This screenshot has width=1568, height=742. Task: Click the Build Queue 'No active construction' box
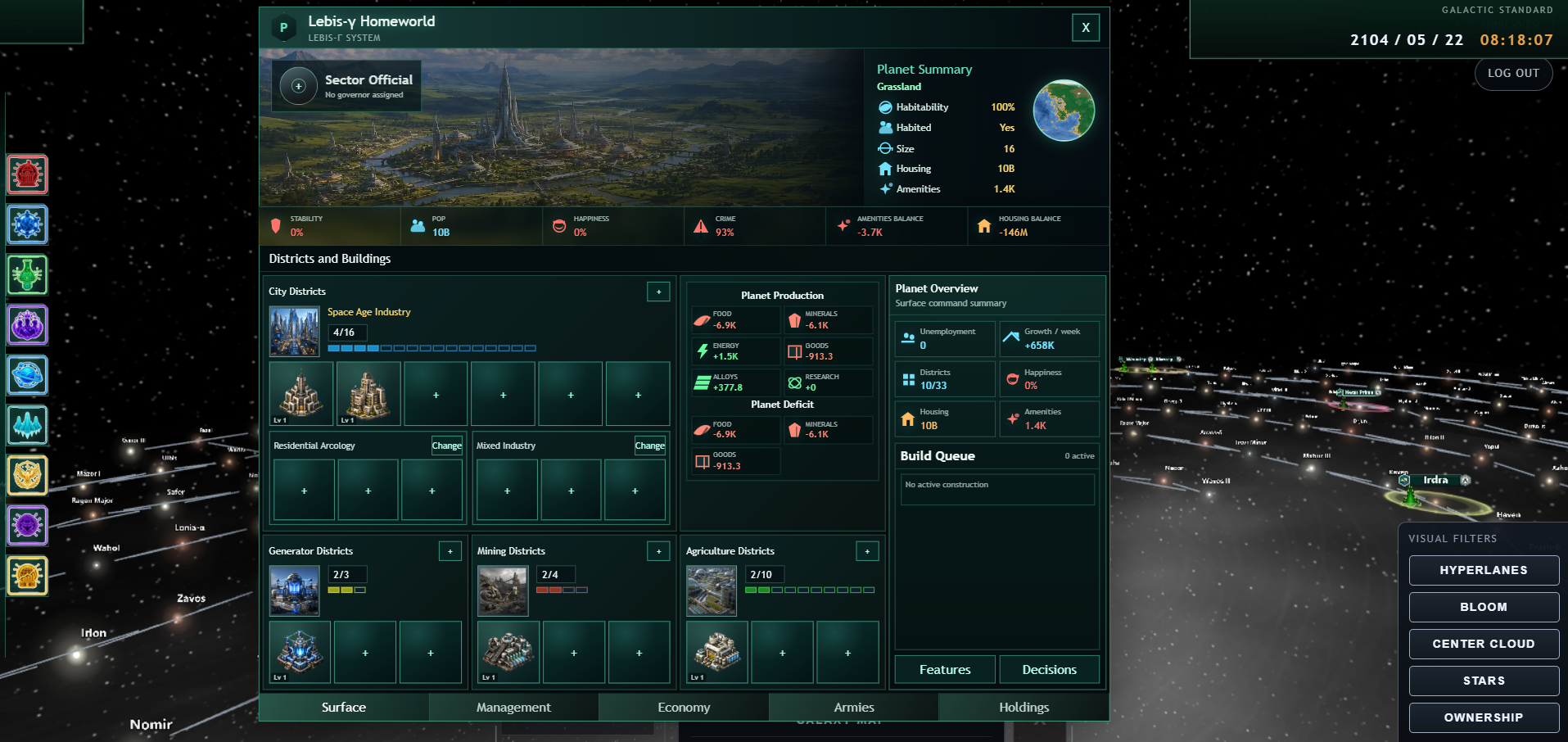pos(997,489)
